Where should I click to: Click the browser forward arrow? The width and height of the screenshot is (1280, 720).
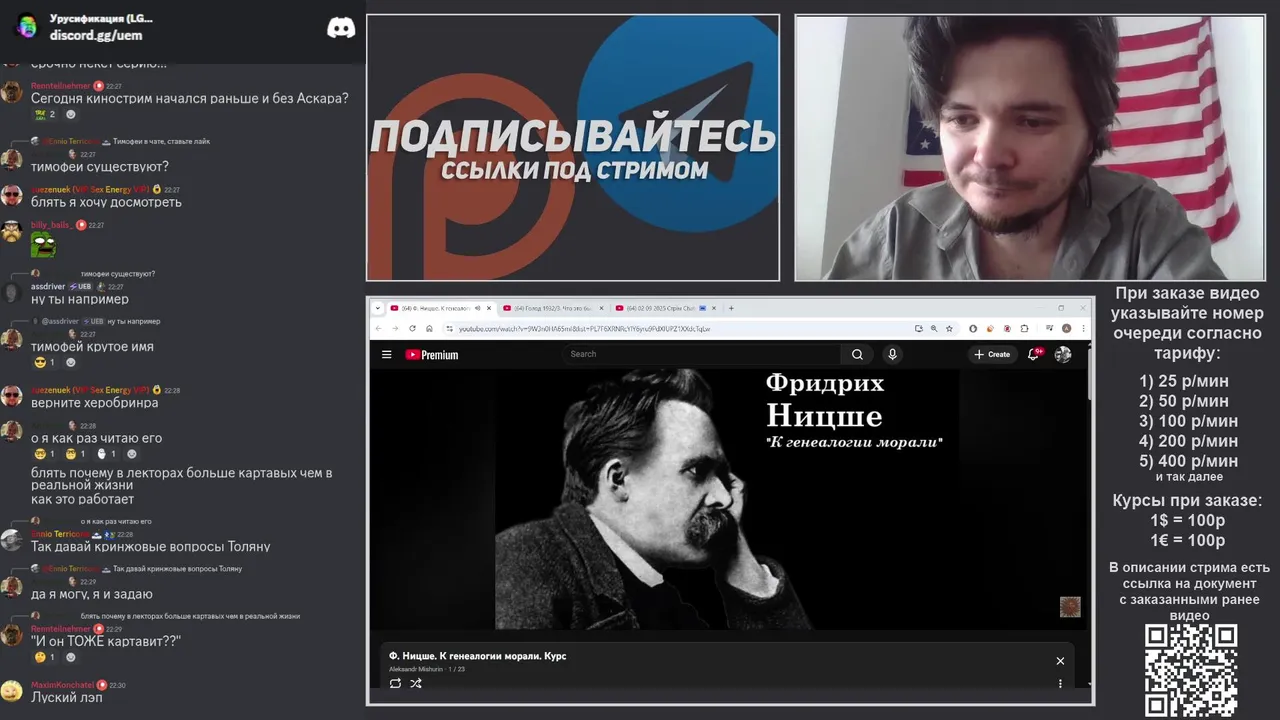coord(395,328)
